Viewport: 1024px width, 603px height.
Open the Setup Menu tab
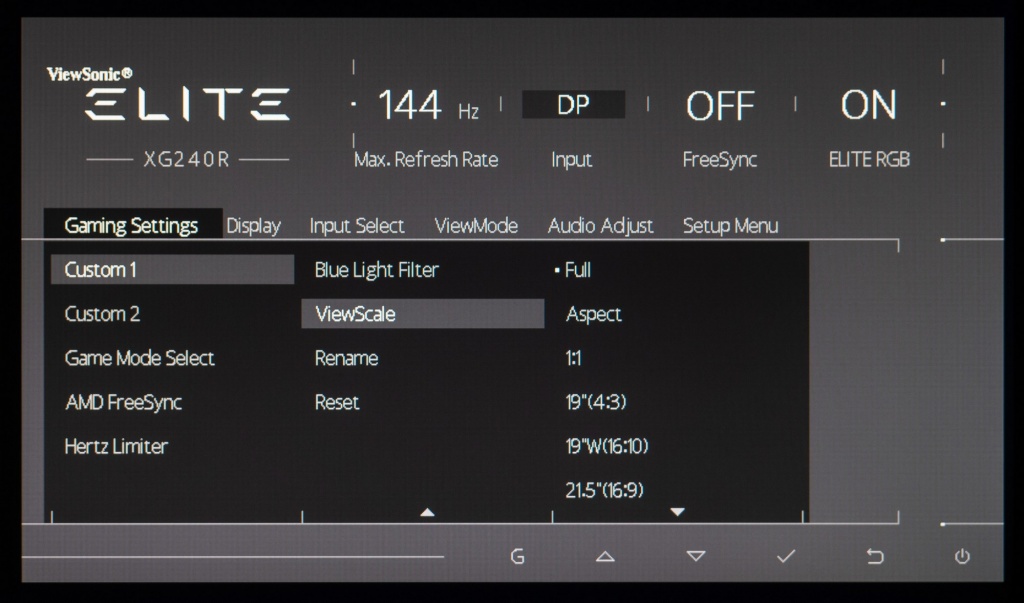coord(730,226)
